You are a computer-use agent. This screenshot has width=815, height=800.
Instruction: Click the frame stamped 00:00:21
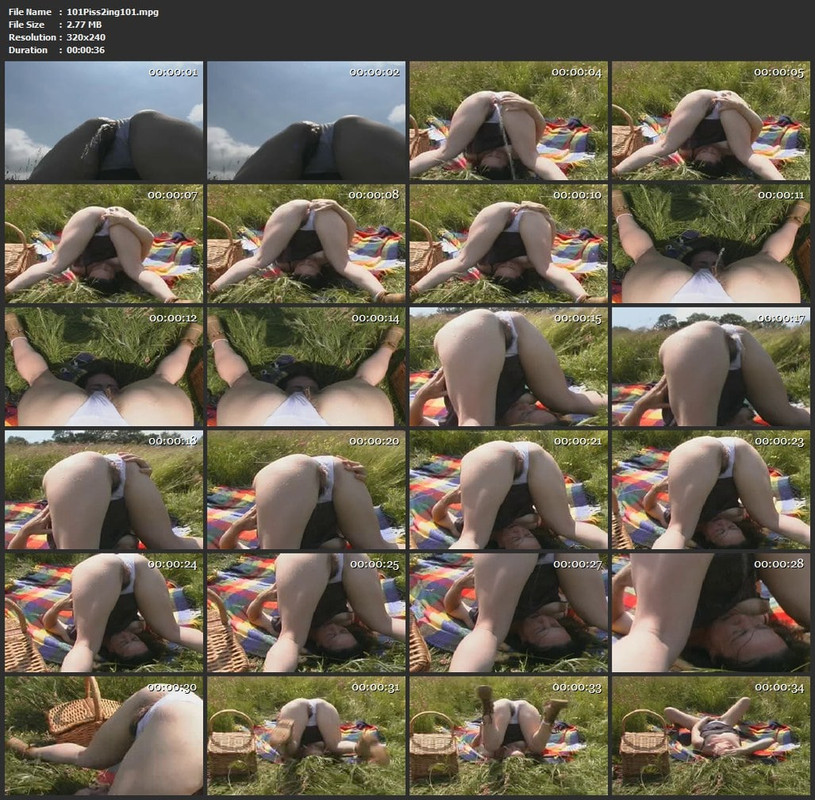tap(508, 490)
